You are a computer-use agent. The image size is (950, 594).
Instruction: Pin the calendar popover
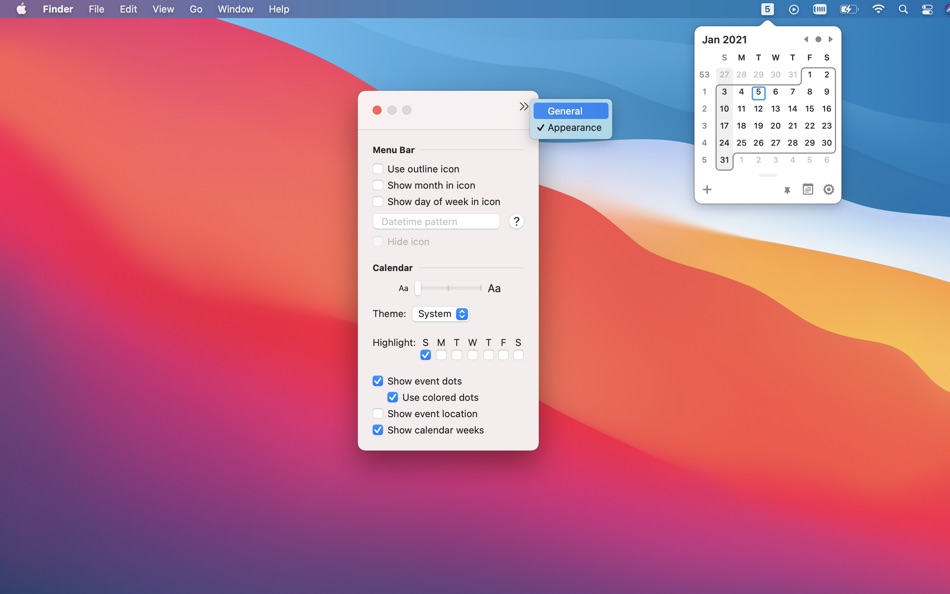[x=787, y=190]
